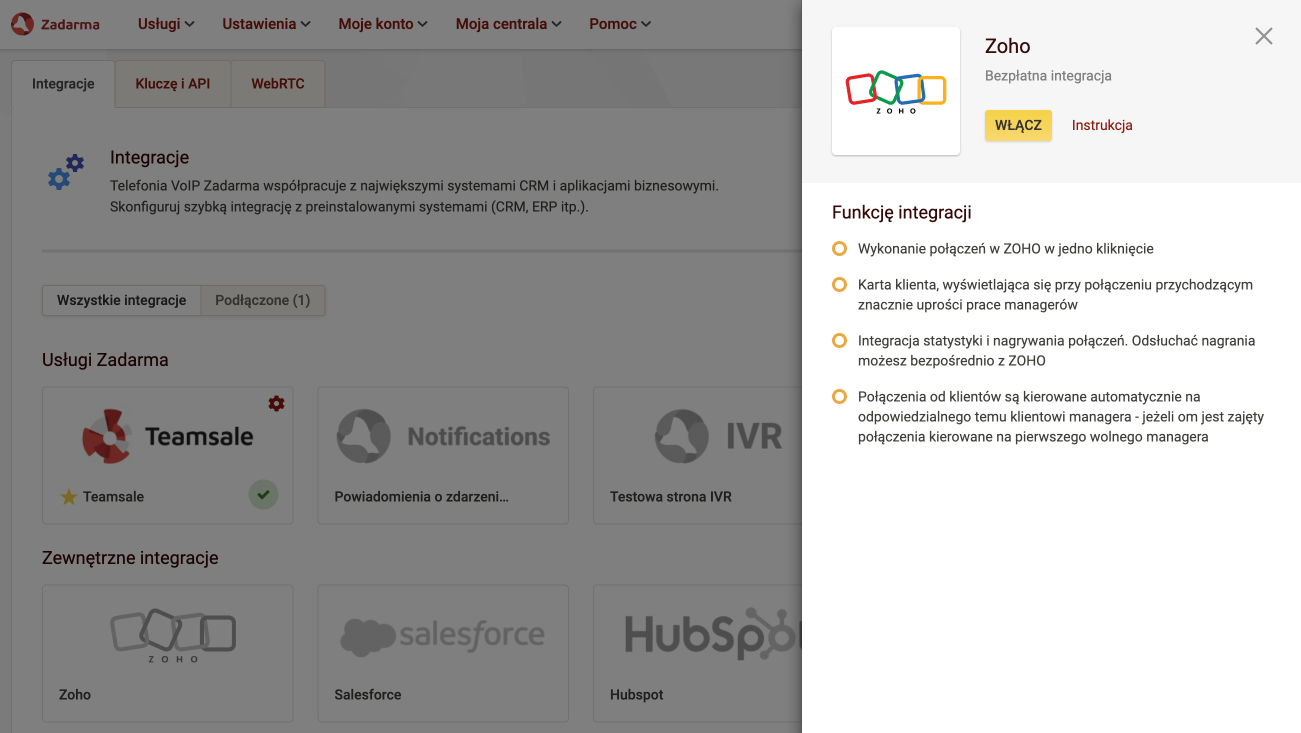Click the Hubspot card label
This screenshot has width=1301, height=733.
(x=637, y=694)
